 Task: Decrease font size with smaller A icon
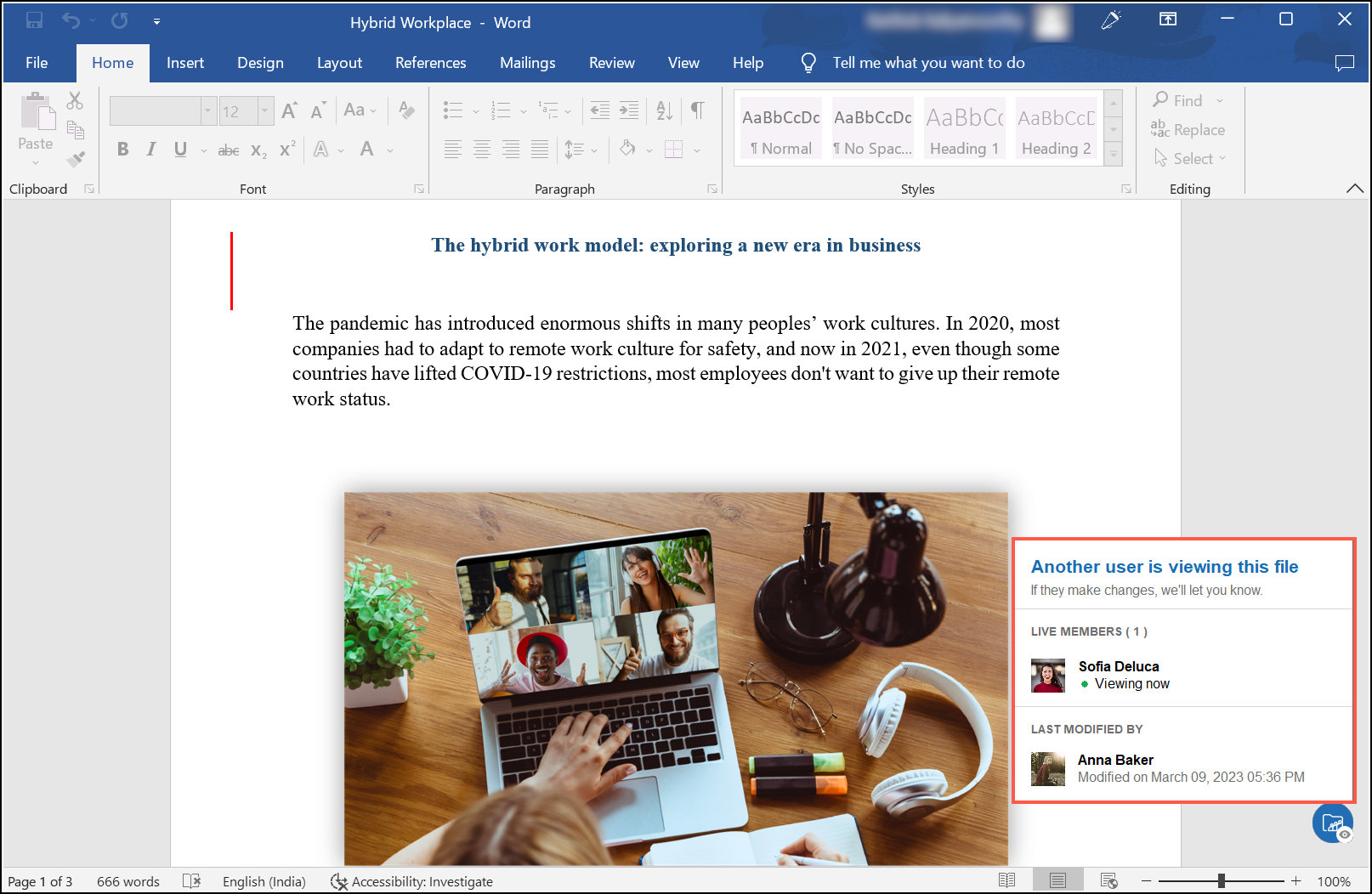point(318,110)
